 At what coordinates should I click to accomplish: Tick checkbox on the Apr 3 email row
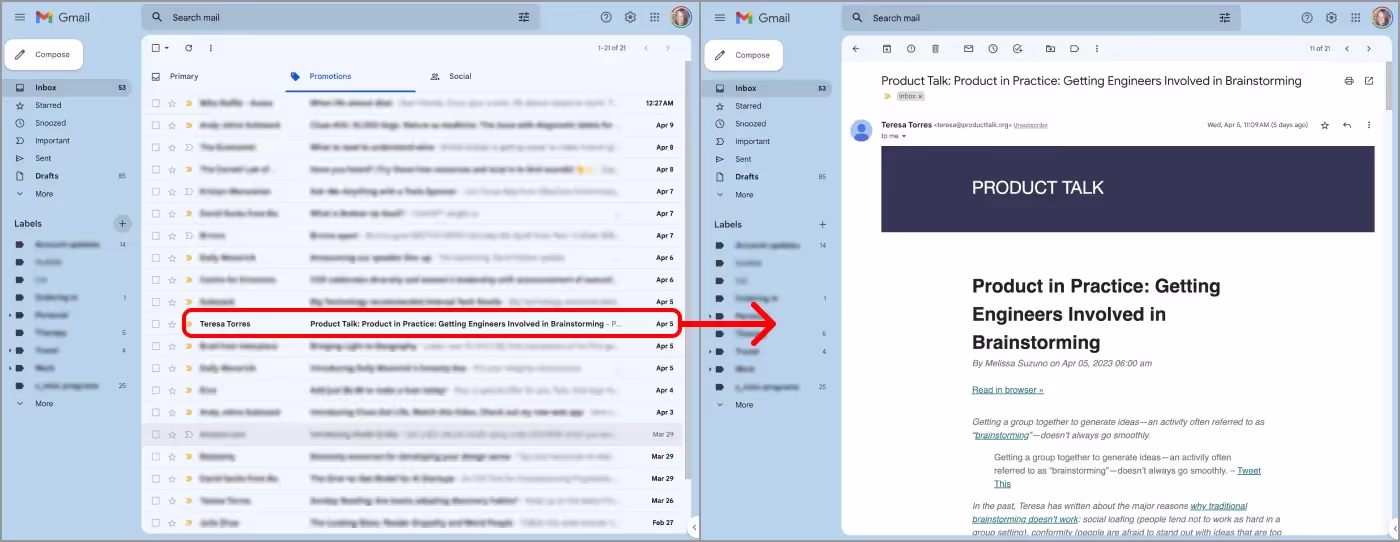click(155, 412)
